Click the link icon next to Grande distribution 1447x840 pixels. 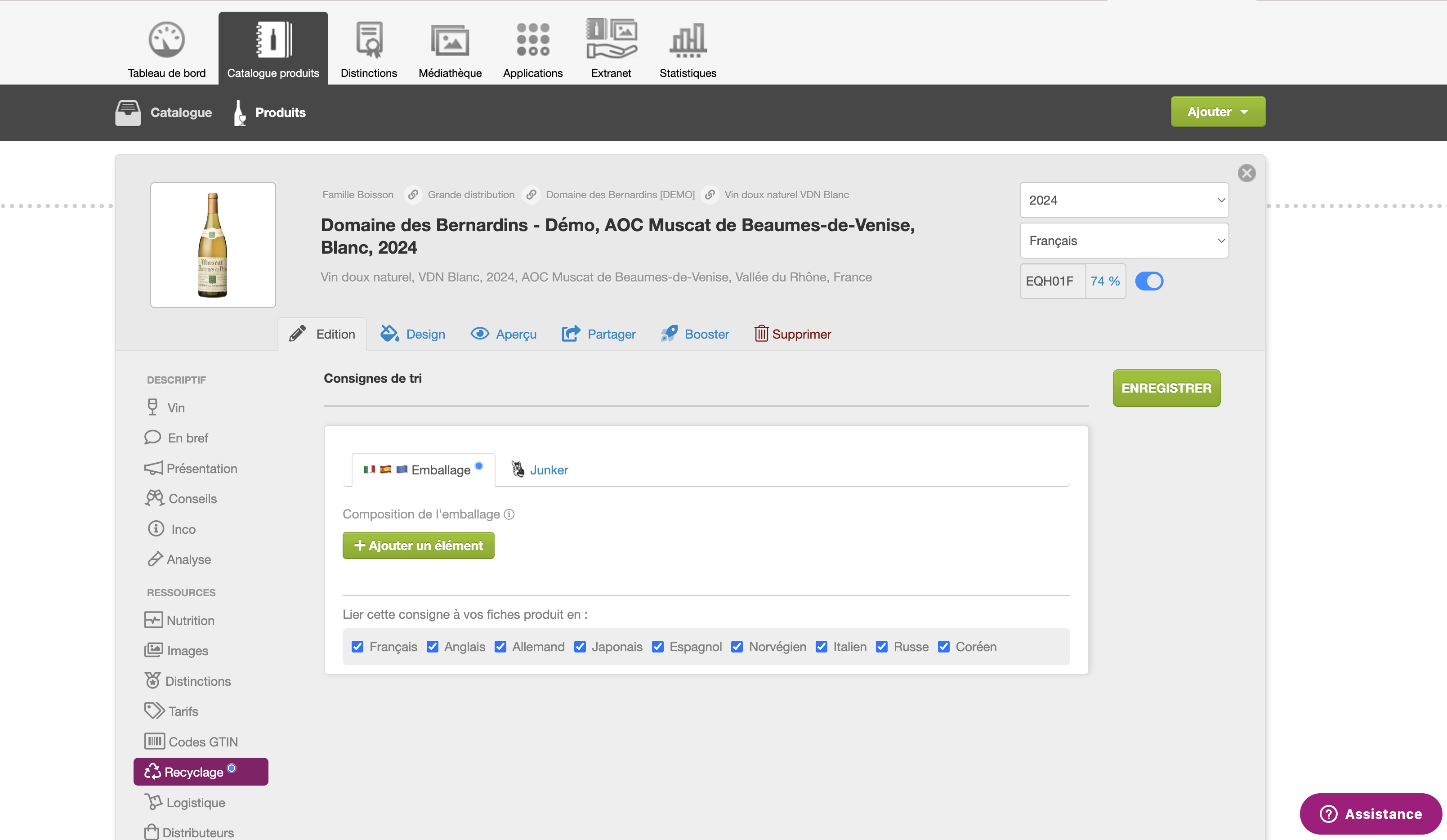[x=531, y=195]
